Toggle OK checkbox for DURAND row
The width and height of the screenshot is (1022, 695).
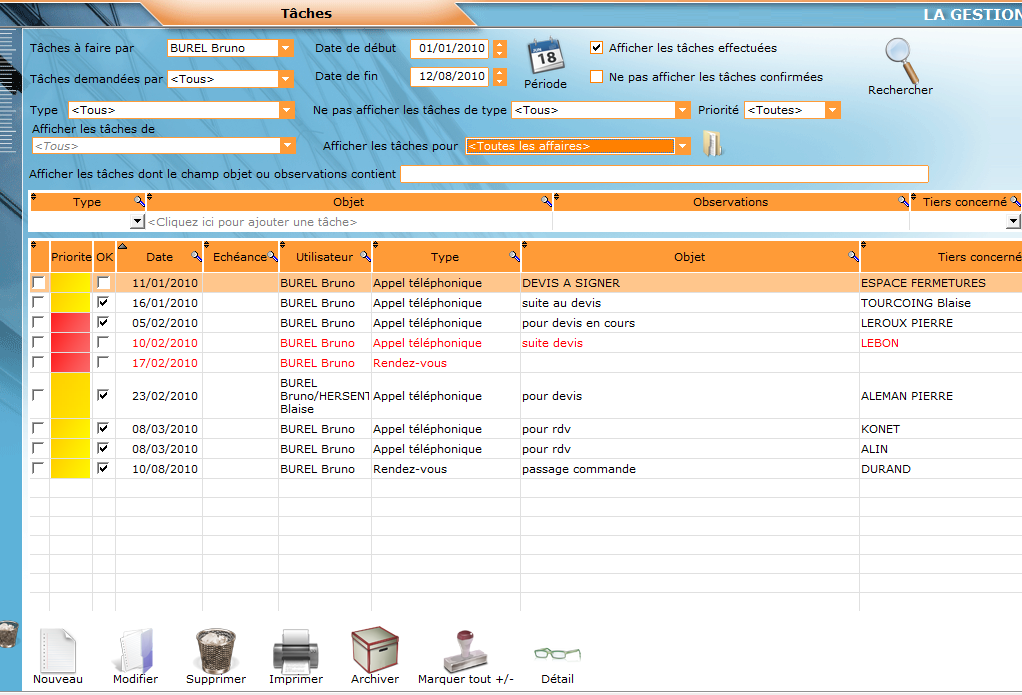(x=104, y=467)
